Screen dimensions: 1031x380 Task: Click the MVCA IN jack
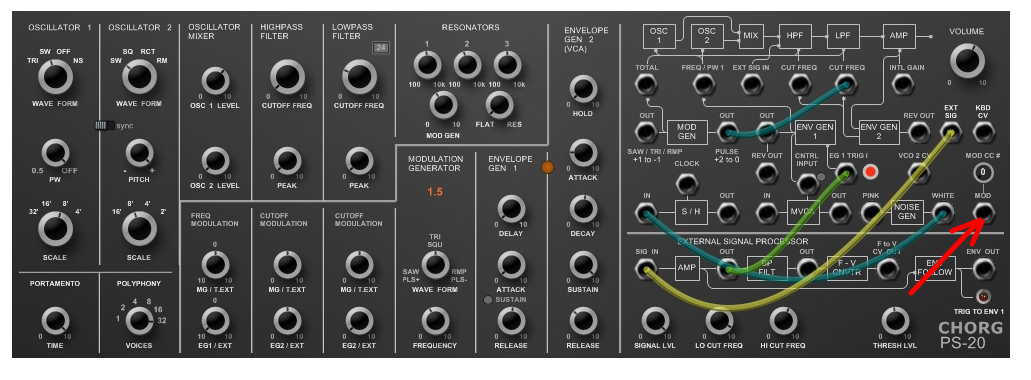(767, 213)
